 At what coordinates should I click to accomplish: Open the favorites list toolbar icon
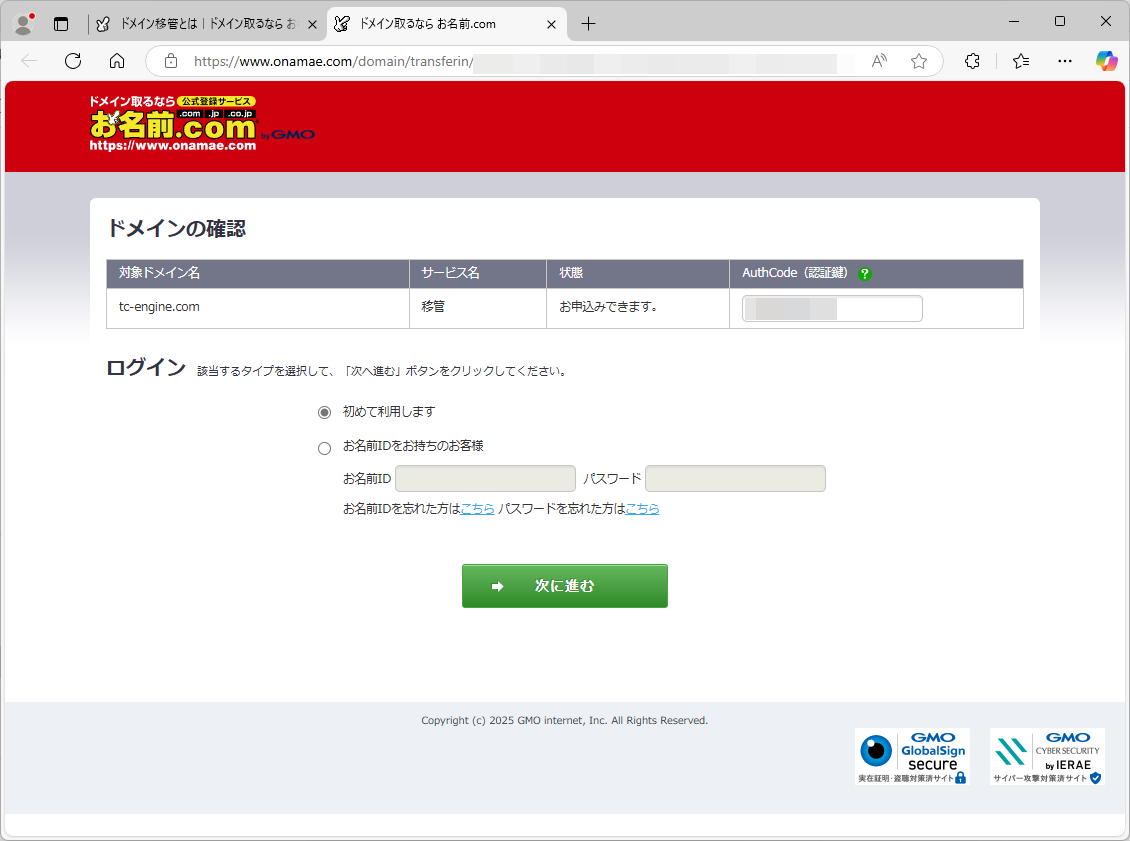(x=1020, y=61)
